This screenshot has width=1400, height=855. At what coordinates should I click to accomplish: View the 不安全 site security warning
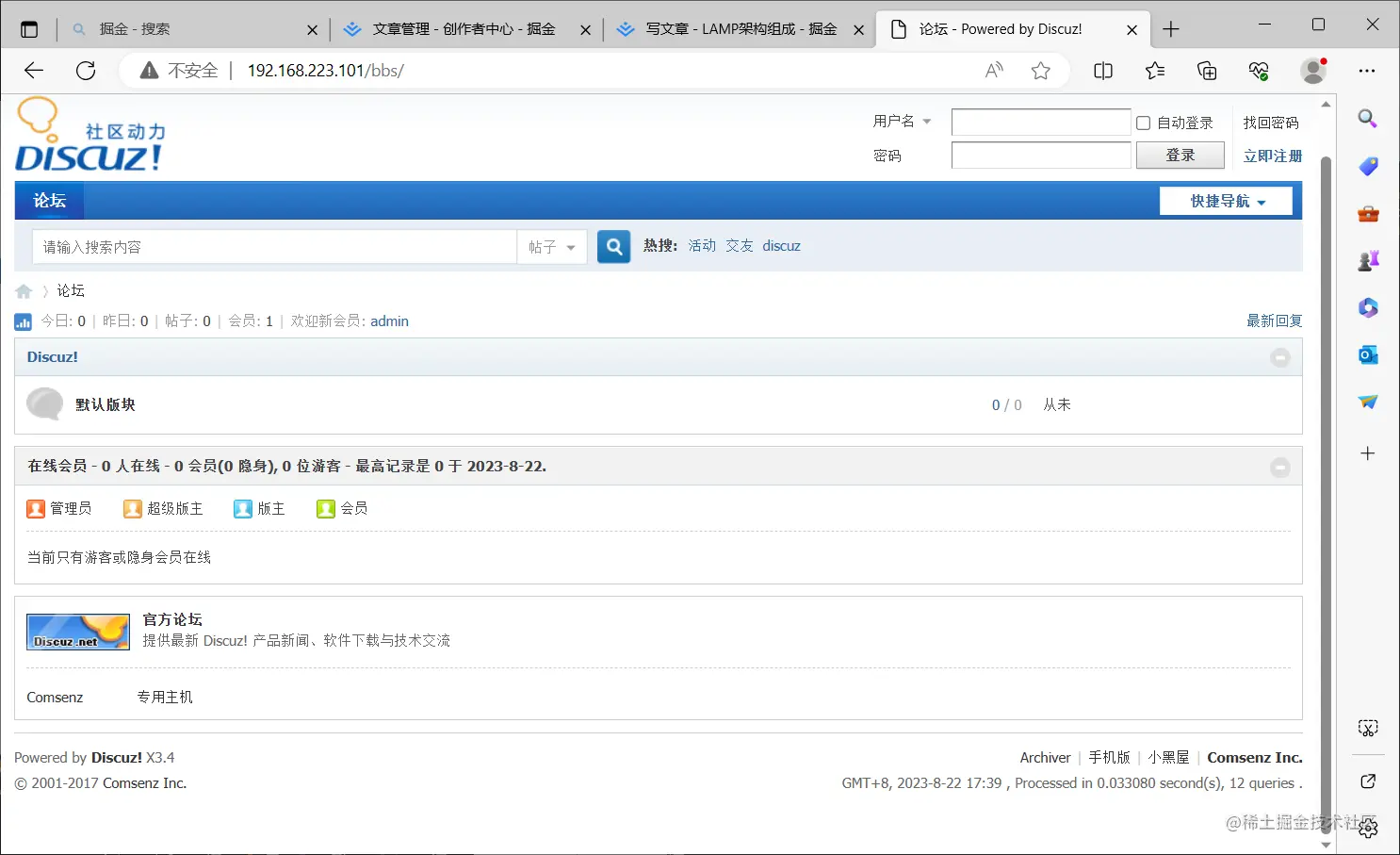click(x=179, y=71)
